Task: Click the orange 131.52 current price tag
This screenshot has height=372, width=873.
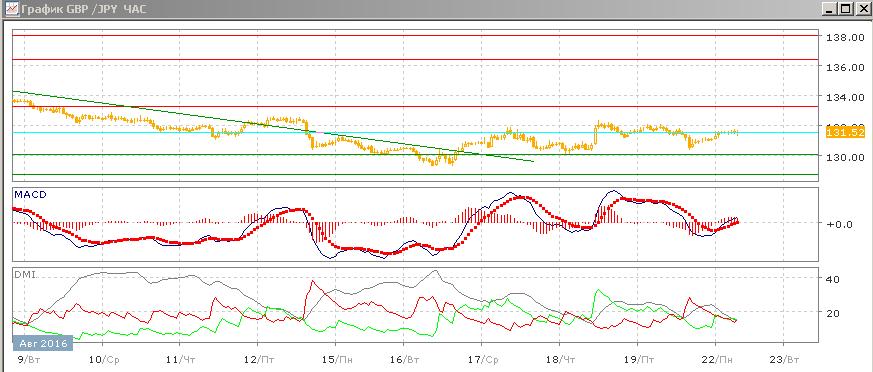Action: [837, 133]
